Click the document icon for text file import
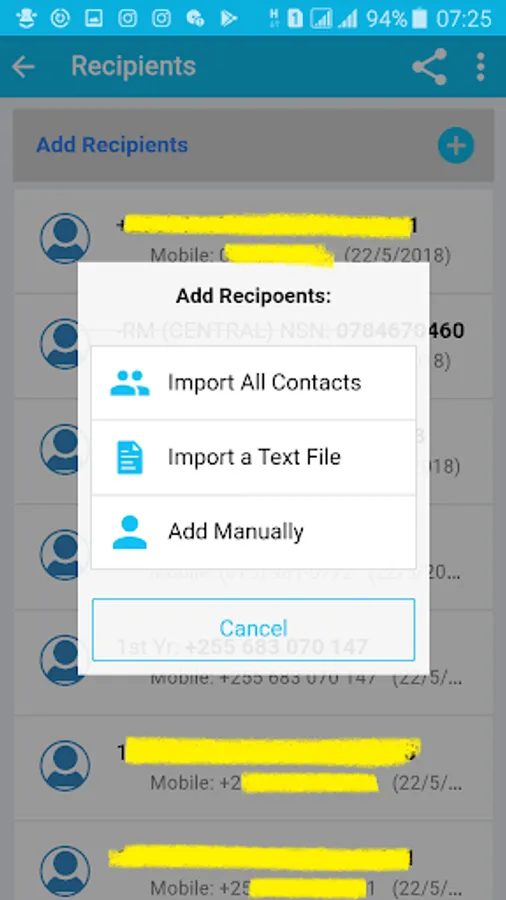The width and height of the screenshot is (506, 900). (130, 457)
